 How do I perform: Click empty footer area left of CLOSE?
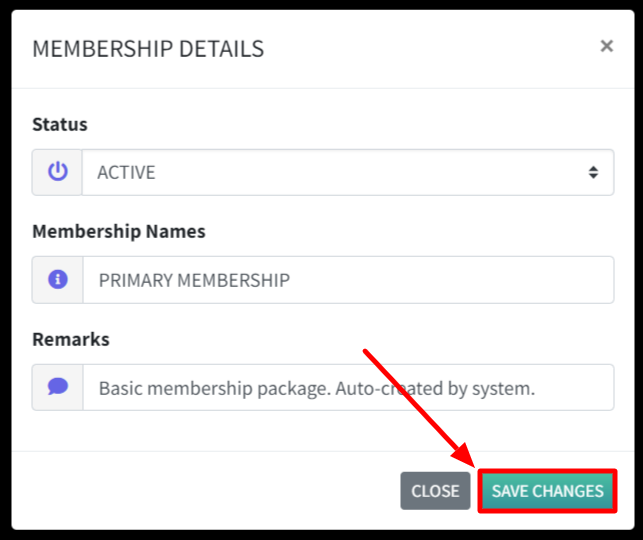(x=200, y=490)
